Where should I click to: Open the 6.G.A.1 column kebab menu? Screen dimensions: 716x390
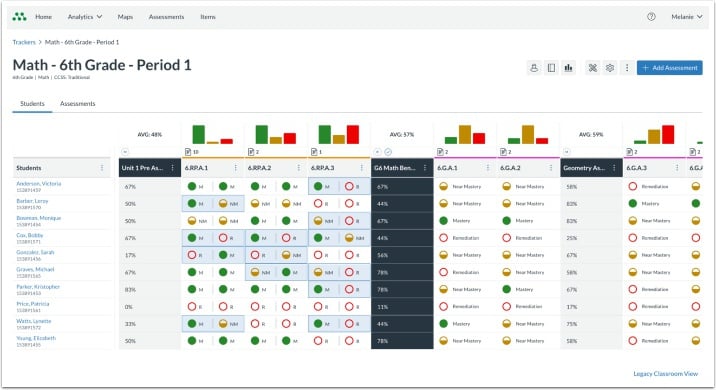pos(488,168)
